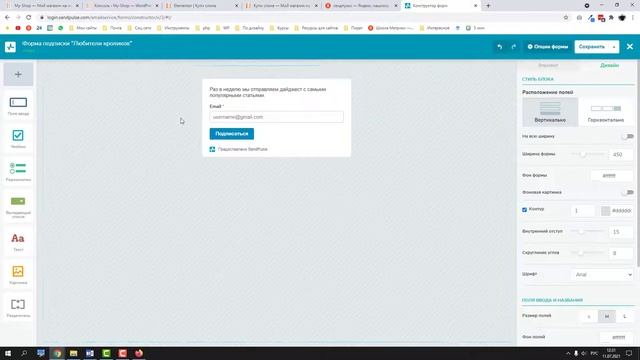Toggle the full width switch
Screen dimensions: 640x360
pyautogui.click(x=627, y=136)
